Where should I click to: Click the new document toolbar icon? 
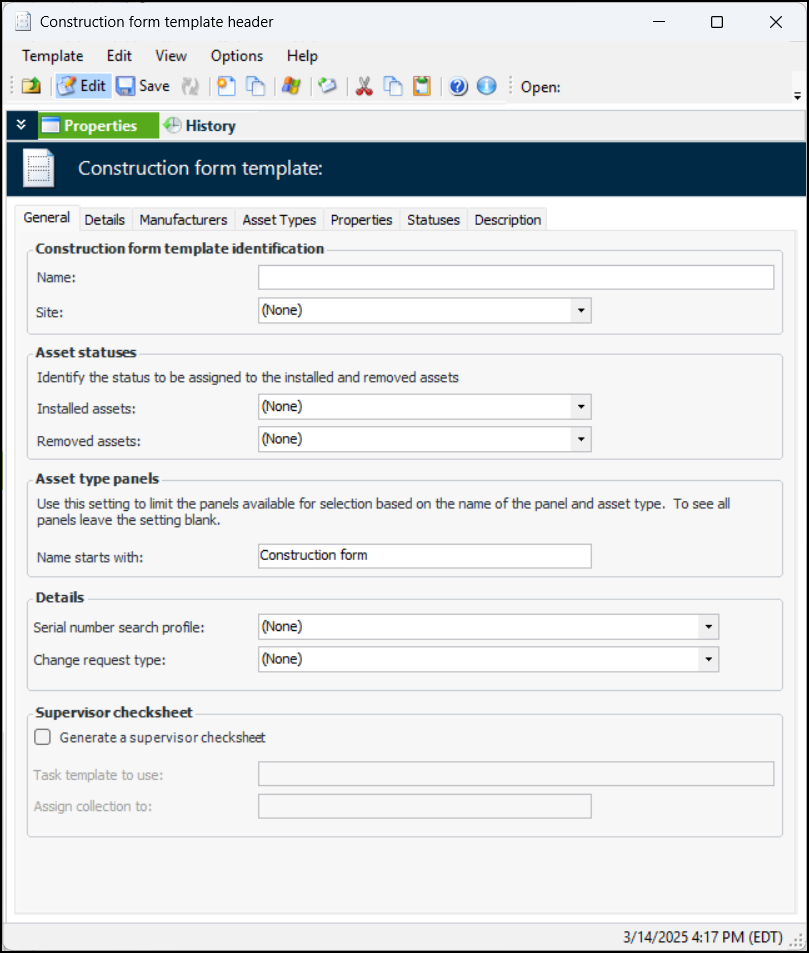[x=226, y=86]
